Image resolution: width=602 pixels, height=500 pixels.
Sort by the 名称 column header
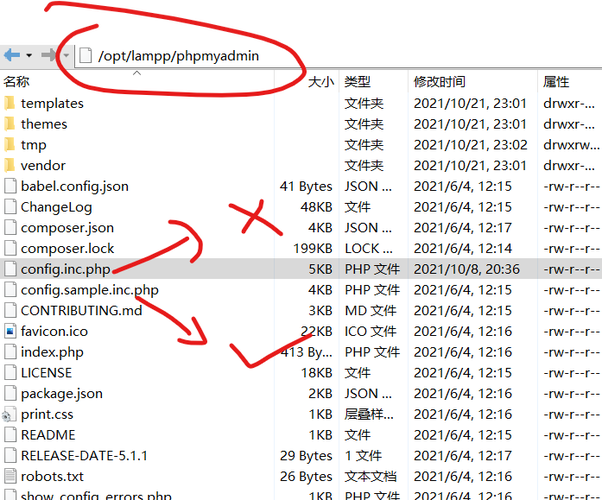point(17,81)
